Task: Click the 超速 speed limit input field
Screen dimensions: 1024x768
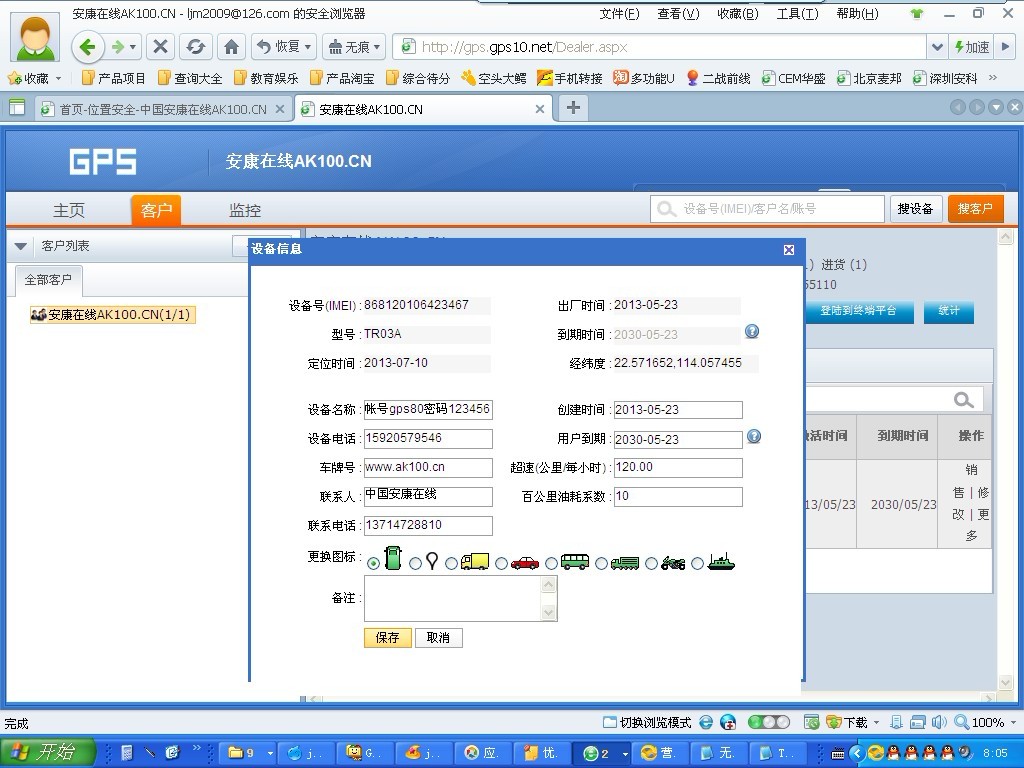Action: pos(678,468)
